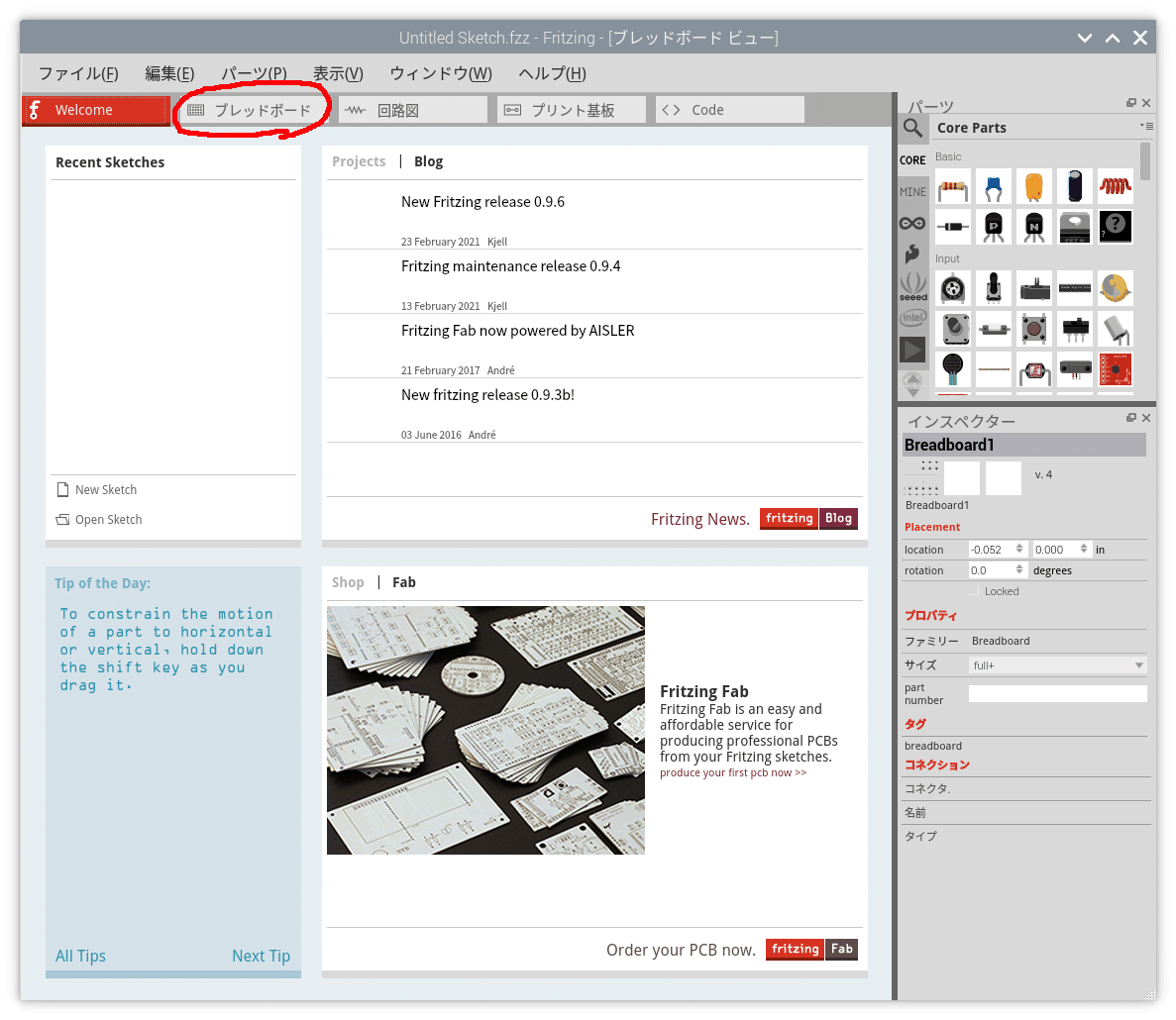Open the Core Parts bin options menu
1176x1020 pixels.
(1146, 126)
